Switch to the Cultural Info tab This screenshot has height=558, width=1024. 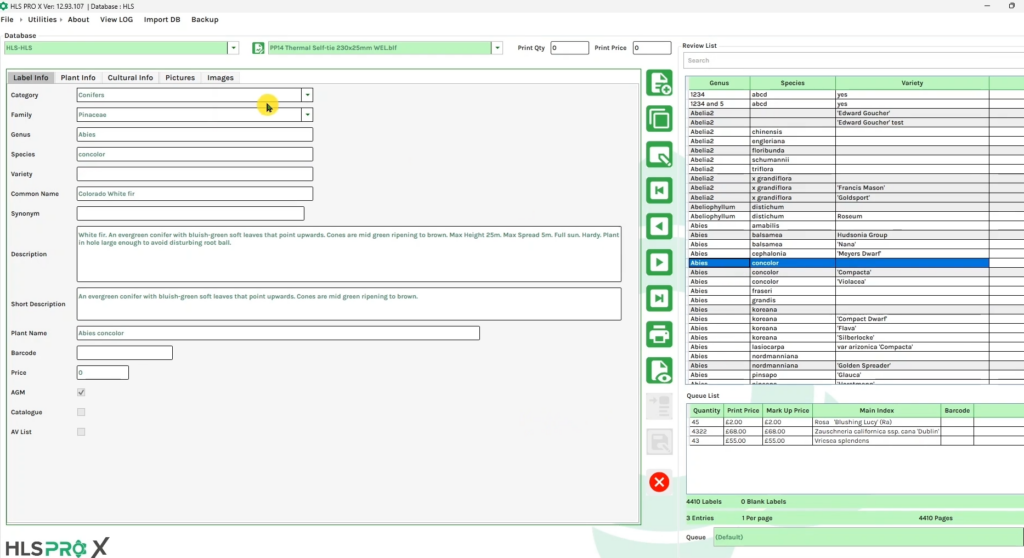click(130, 77)
